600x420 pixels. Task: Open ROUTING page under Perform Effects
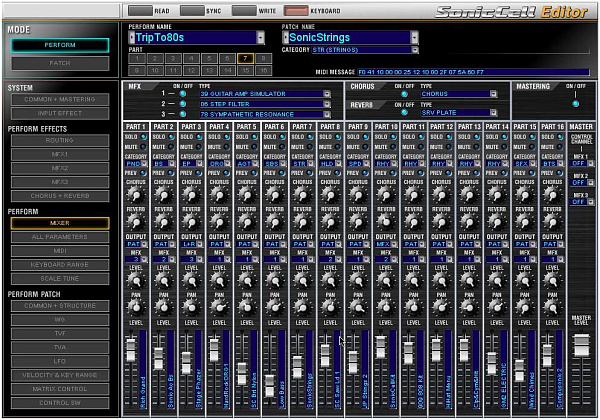[x=60, y=140]
